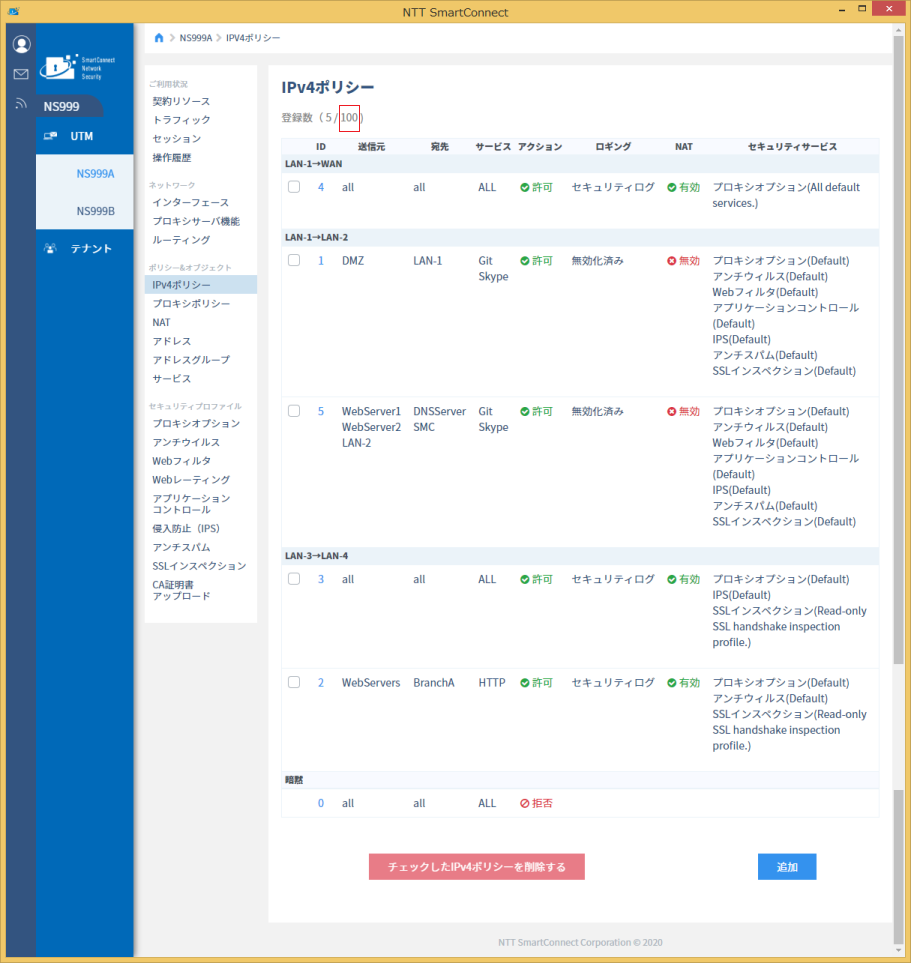Click the scrollbar down arrow

click(x=899, y=951)
